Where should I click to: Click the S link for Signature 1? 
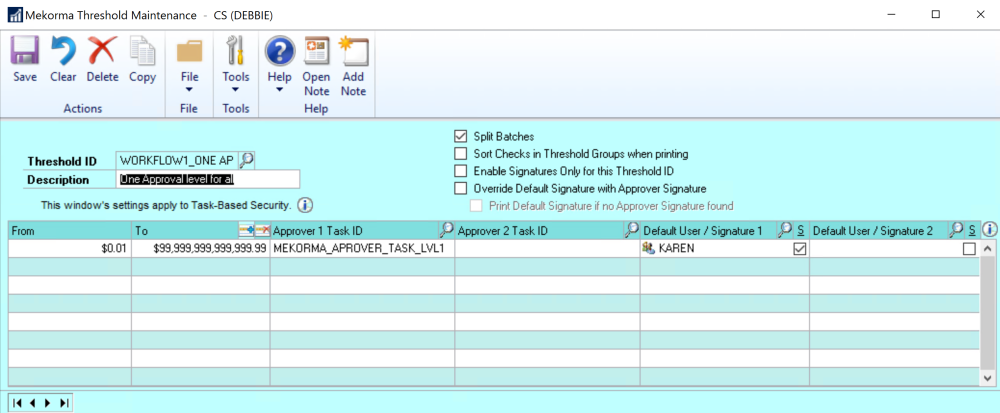coord(800,230)
